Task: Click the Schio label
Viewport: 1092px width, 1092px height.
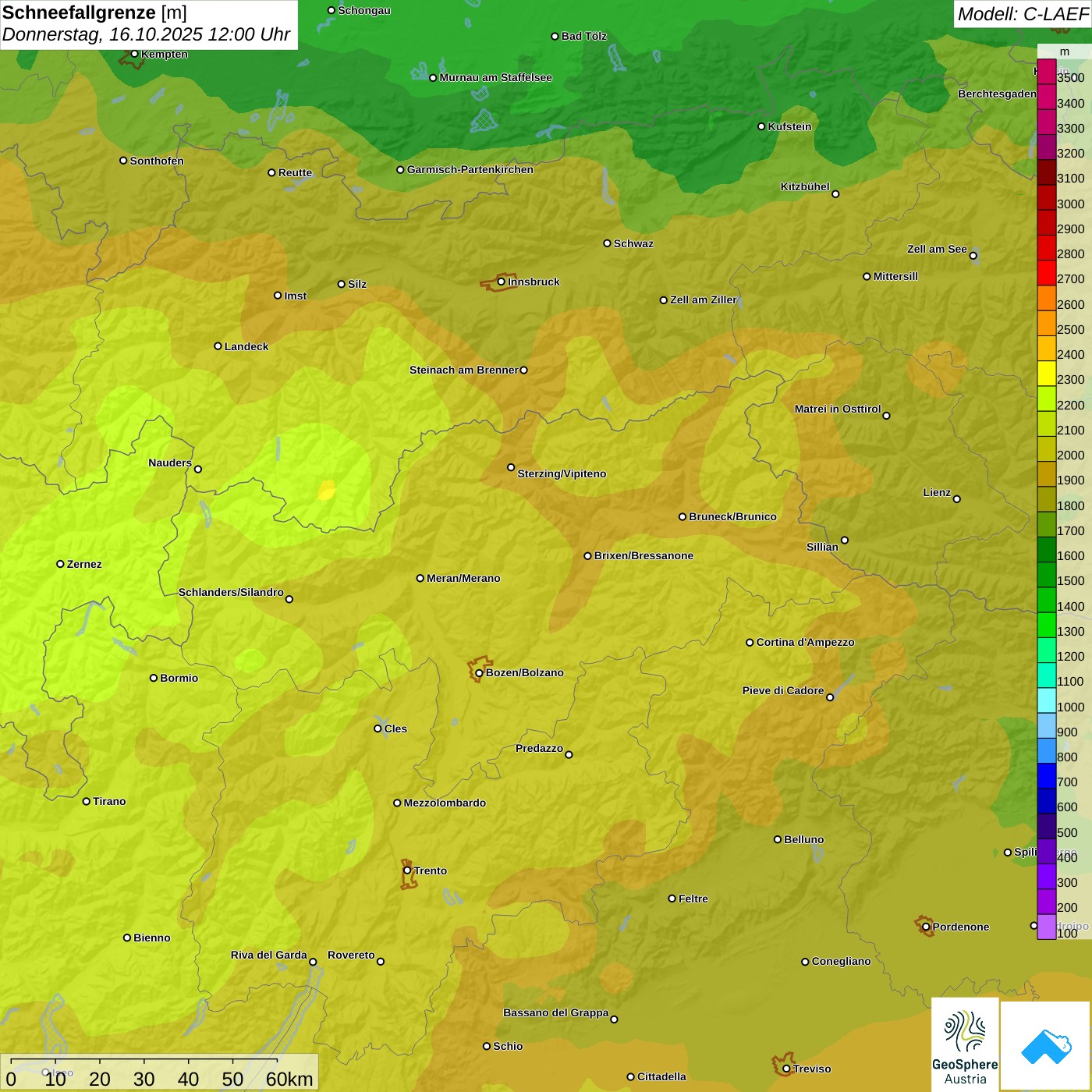Action: (508, 1046)
